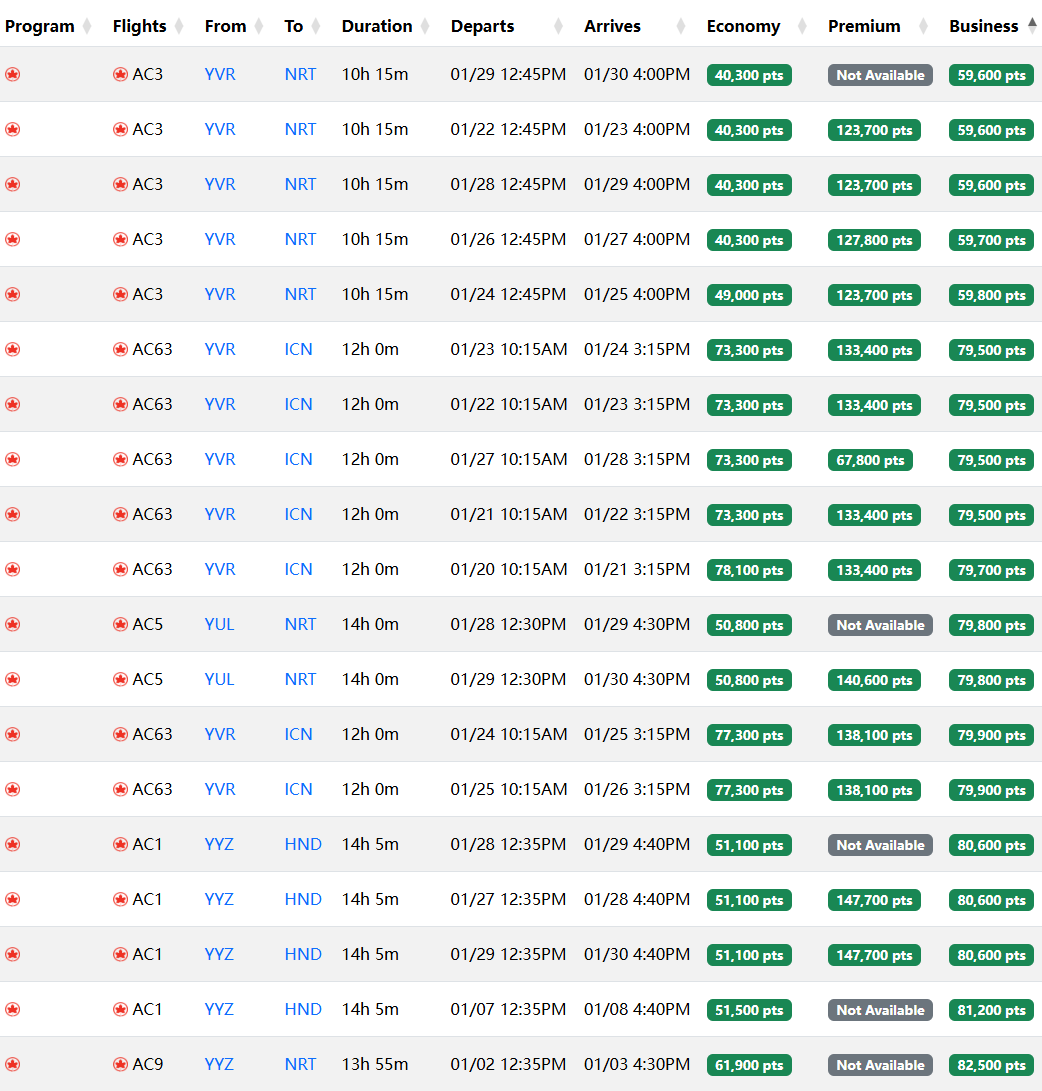Select the 49,000 pts Economy fare

click(749, 295)
